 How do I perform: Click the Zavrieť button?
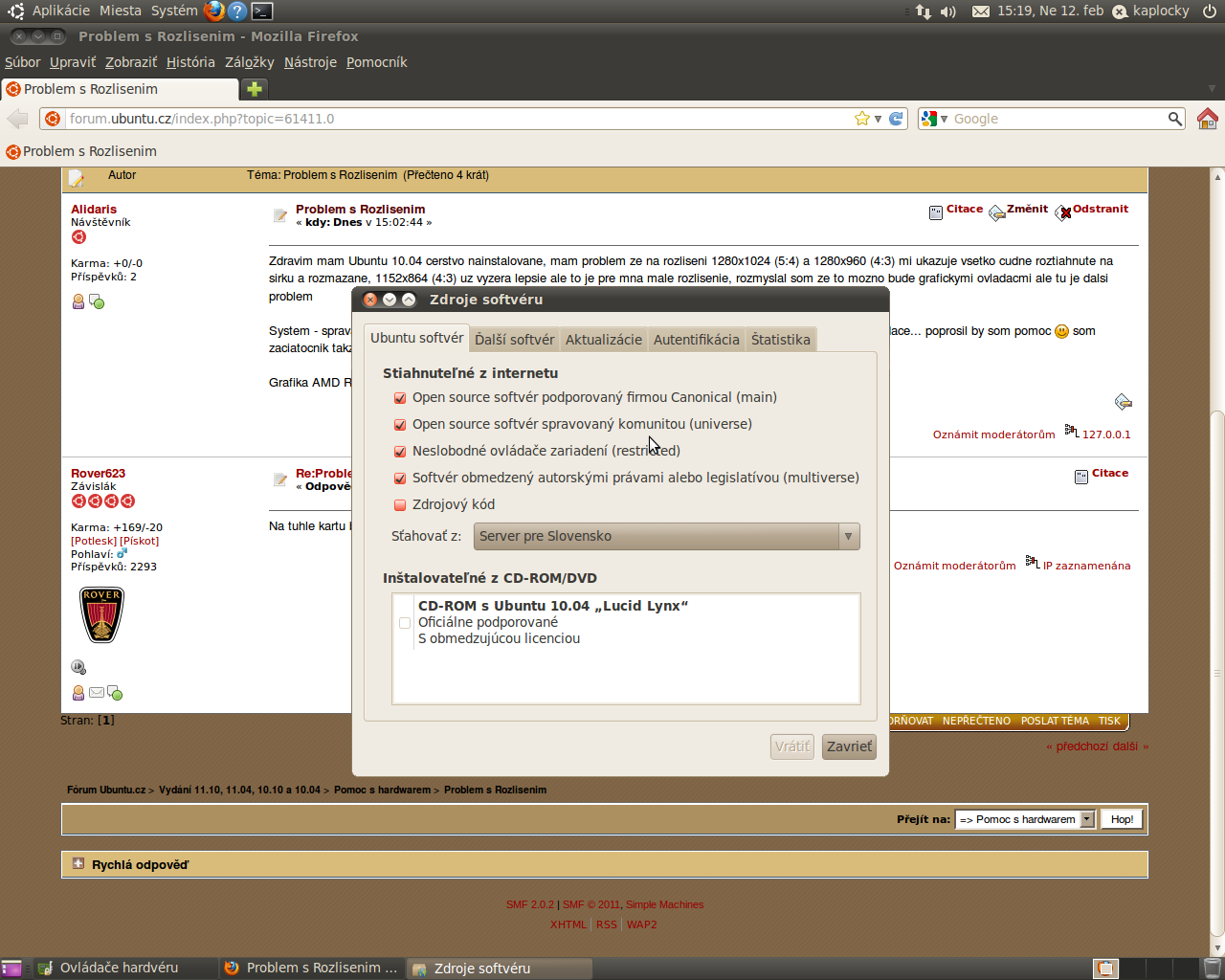(x=849, y=746)
